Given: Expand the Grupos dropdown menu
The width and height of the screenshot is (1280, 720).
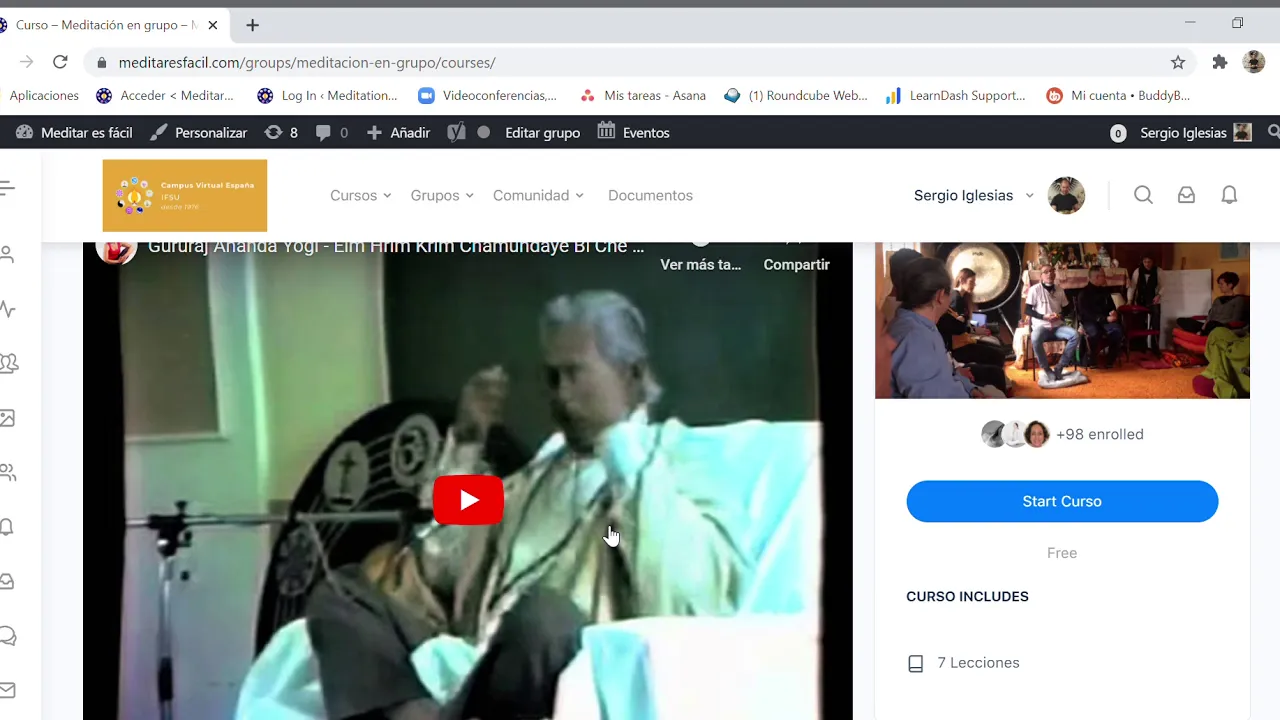Looking at the screenshot, I should [442, 195].
